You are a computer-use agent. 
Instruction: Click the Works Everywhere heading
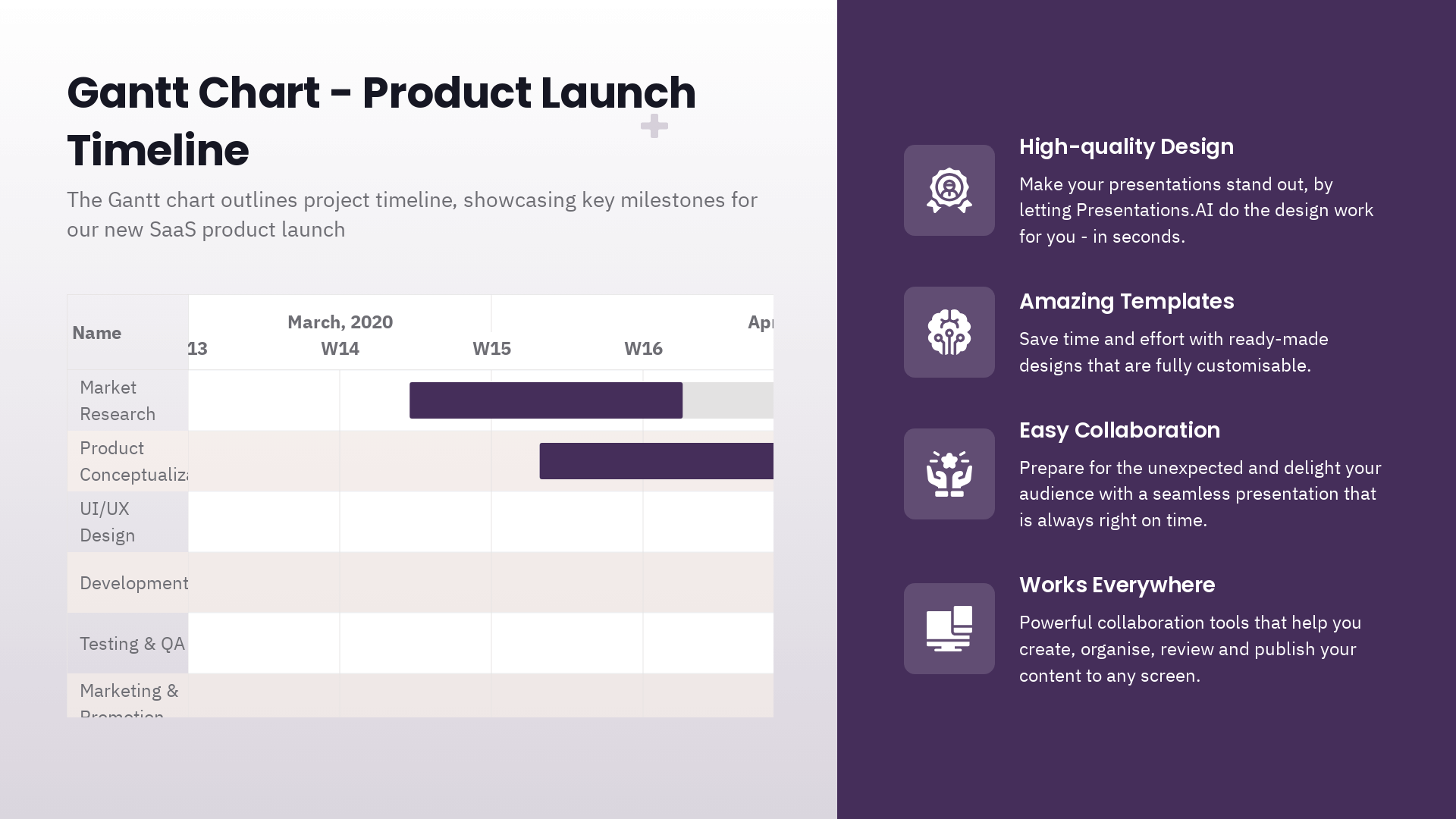(x=1116, y=585)
